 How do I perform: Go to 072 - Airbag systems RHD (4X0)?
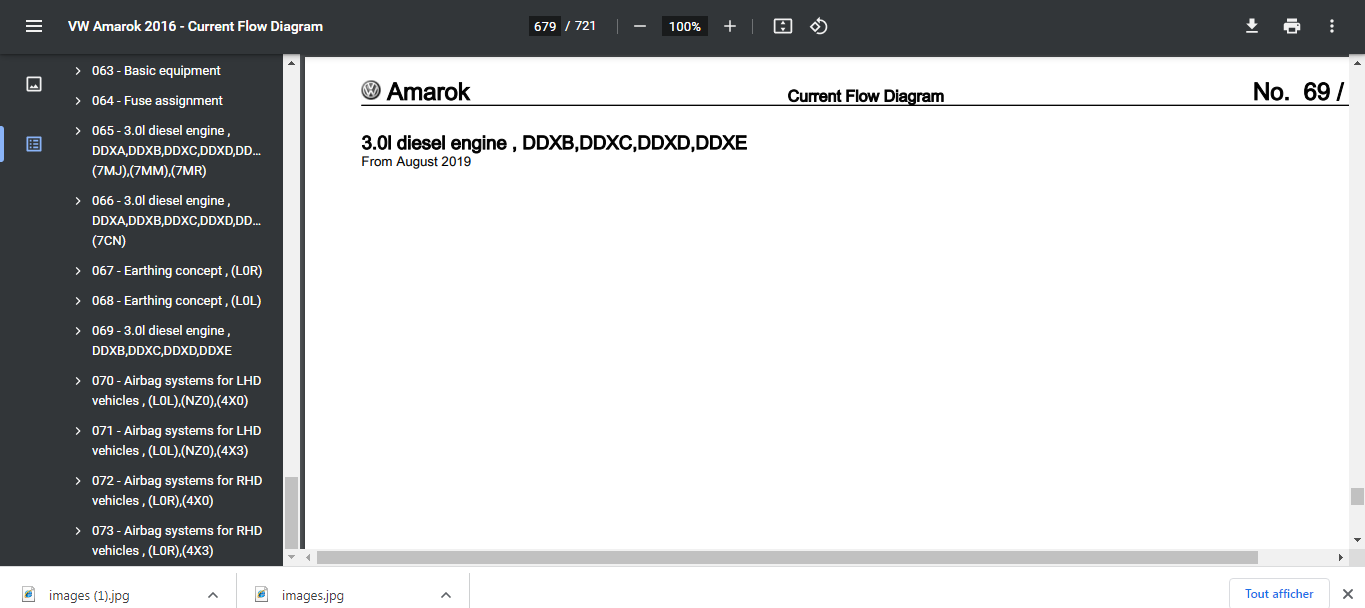pyautogui.click(x=177, y=491)
